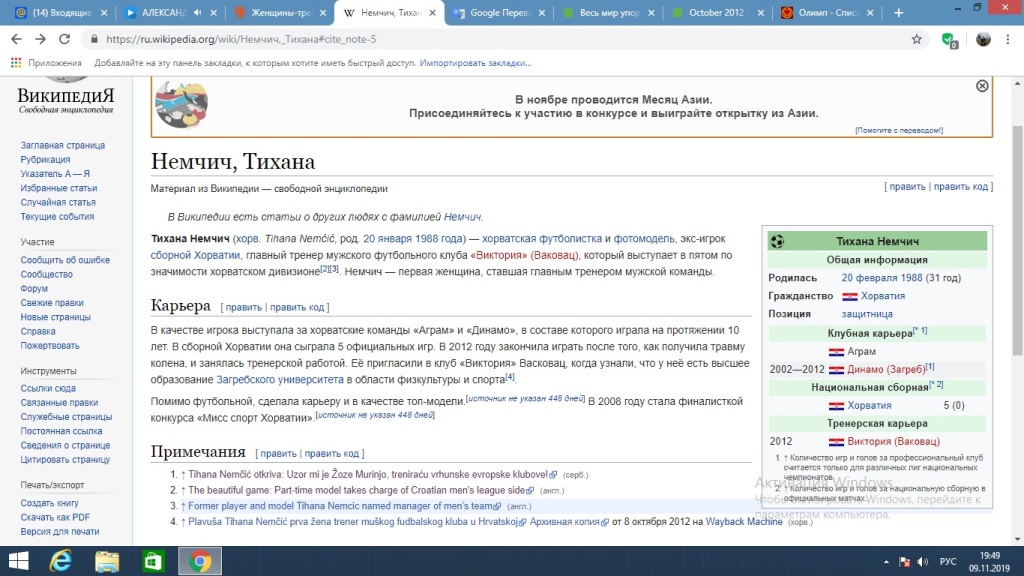Open хорватская футболистка link
Viewport: 1024px width, 576px height.
tap(542, 238)
